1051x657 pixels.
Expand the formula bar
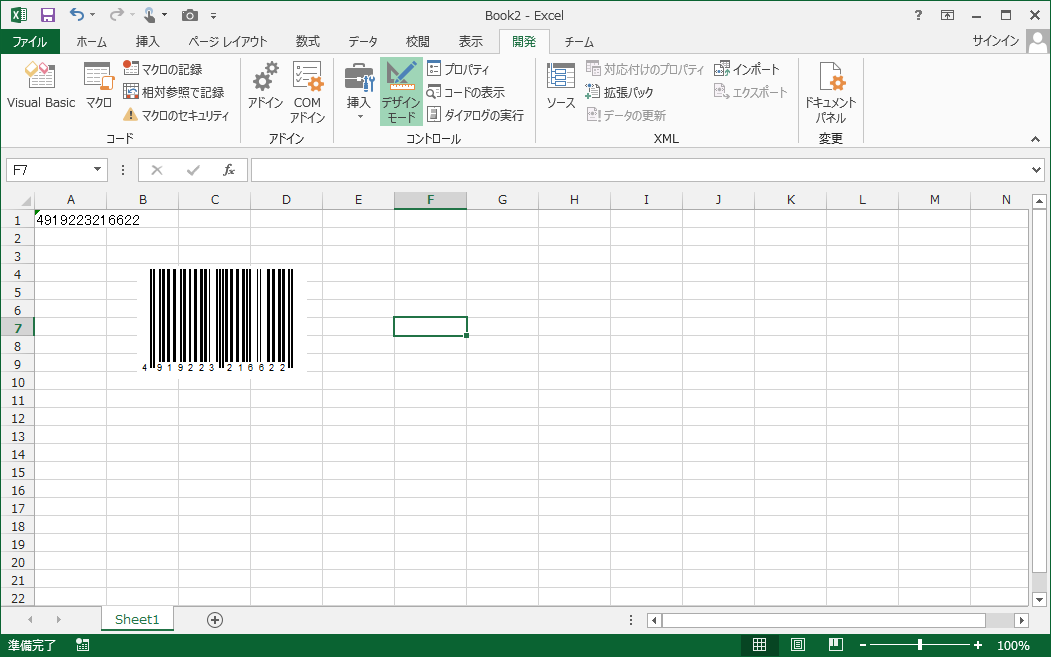(x=1036, y=170)
